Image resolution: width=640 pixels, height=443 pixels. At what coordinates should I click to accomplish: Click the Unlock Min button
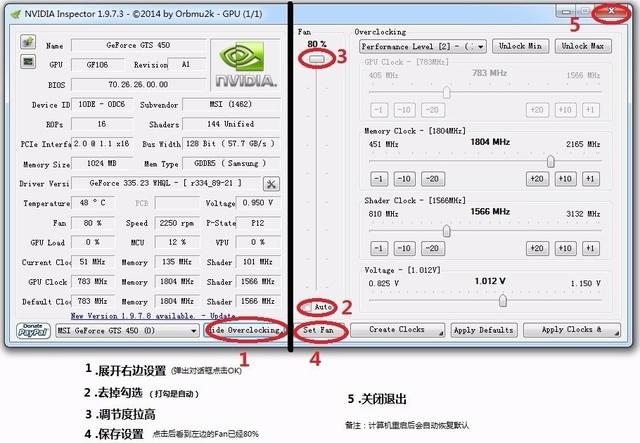[520, 46]
